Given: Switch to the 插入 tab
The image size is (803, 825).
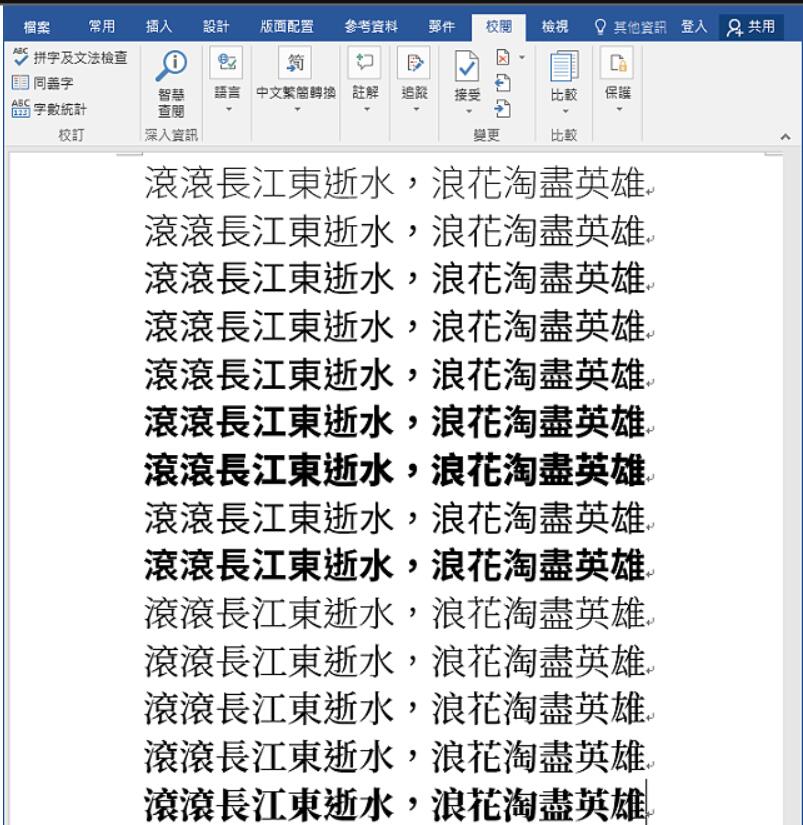Looking at the screenshot, I should point(159,26).
